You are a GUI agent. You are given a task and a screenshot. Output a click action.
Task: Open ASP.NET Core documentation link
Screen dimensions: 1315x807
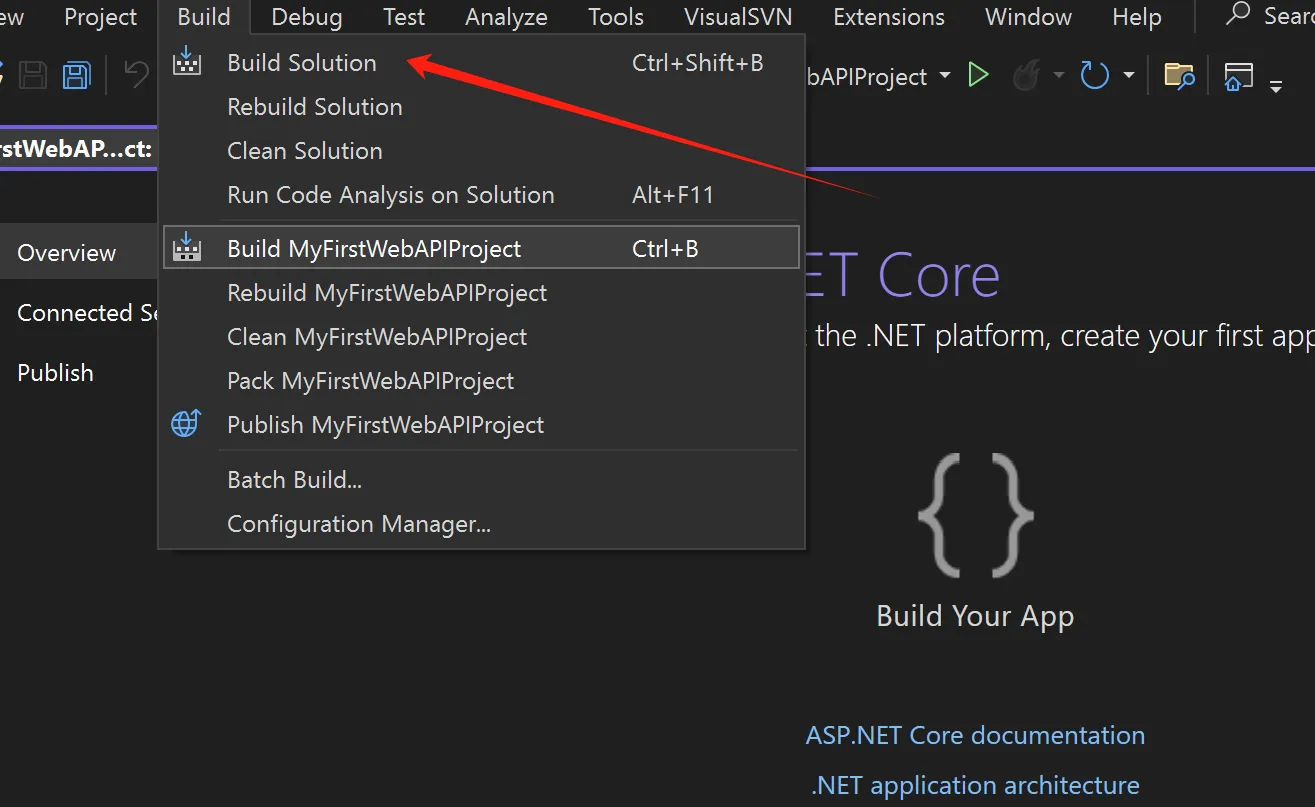pos(975,735)
